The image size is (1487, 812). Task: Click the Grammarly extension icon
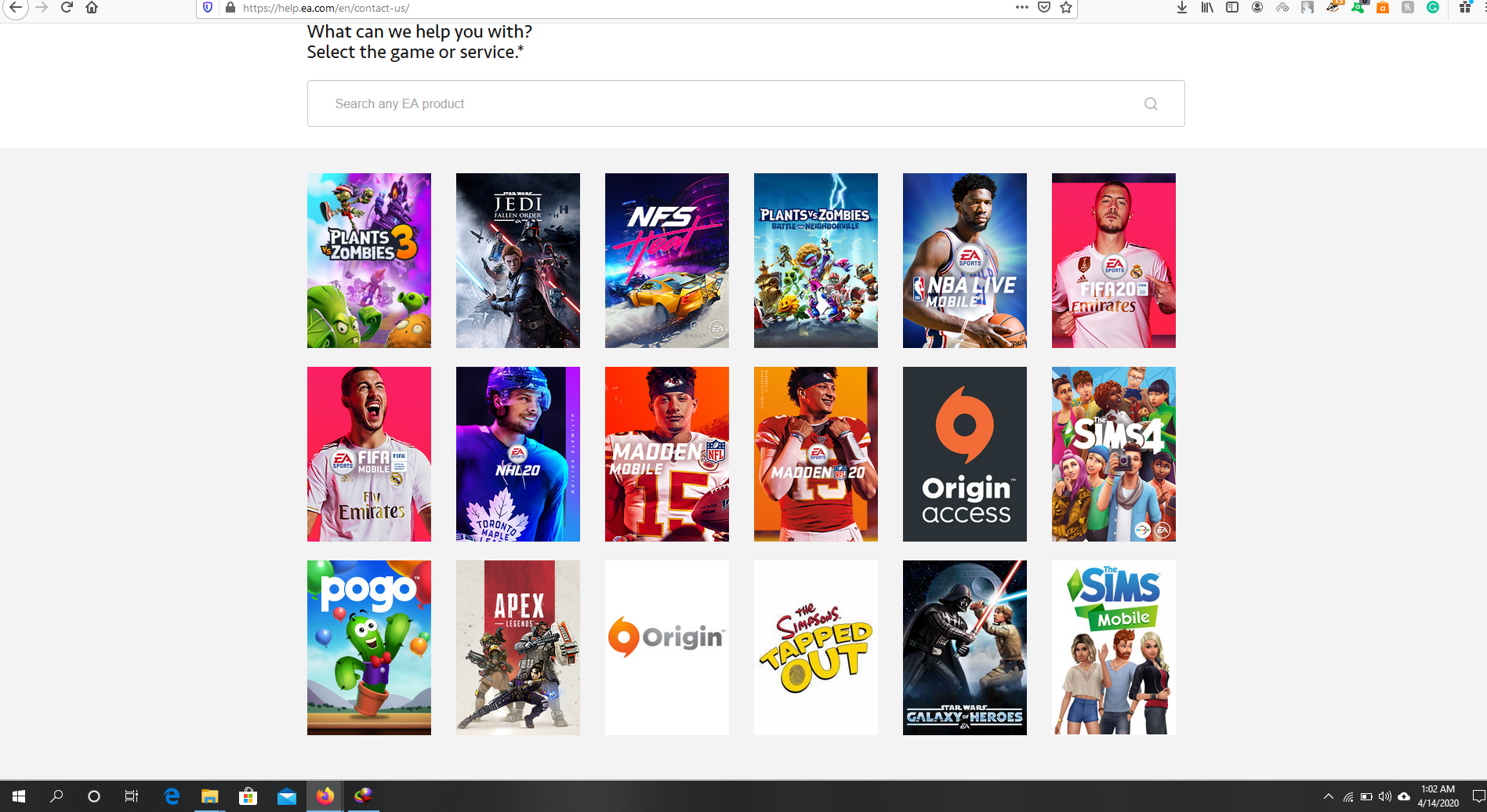[x=1433, y=8]
